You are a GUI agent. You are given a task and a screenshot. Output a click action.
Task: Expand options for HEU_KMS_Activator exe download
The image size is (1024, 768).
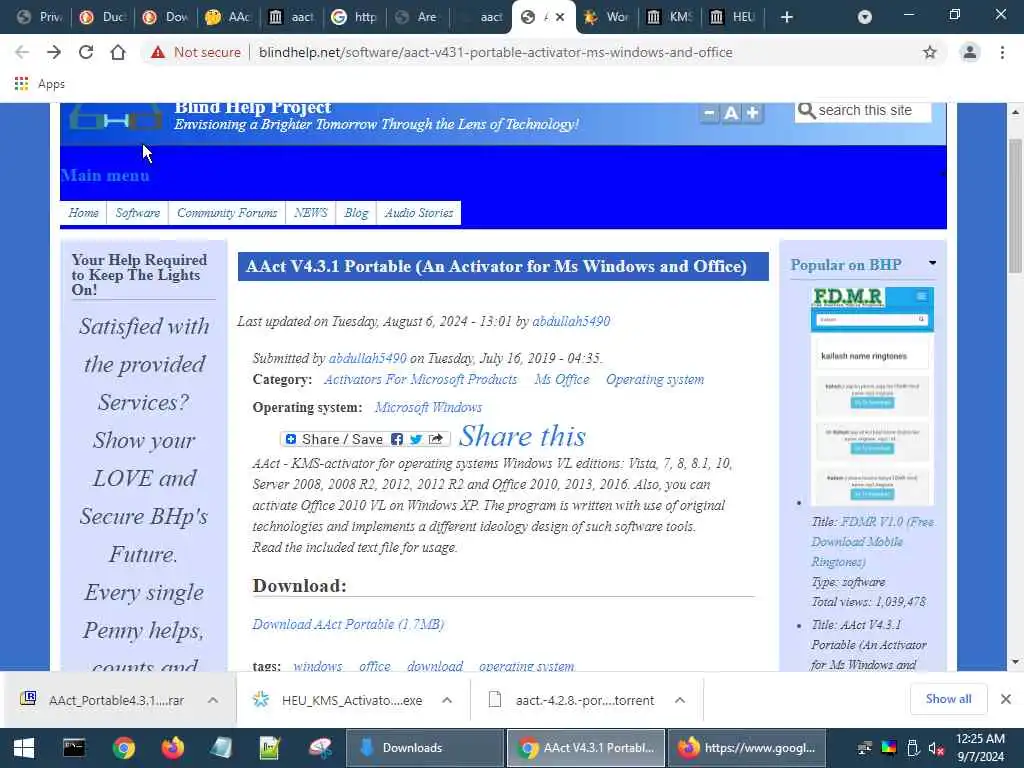click(x=447, y=700)
